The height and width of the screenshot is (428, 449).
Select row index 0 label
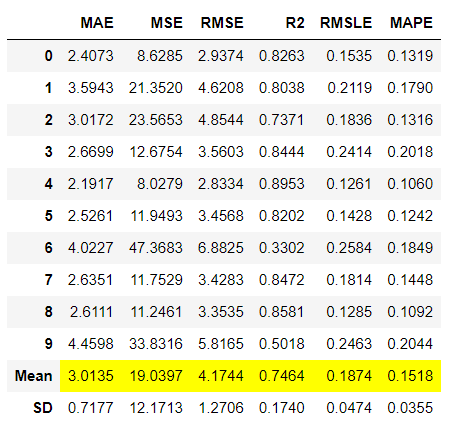pyautogui.click(x=49, y=56)
